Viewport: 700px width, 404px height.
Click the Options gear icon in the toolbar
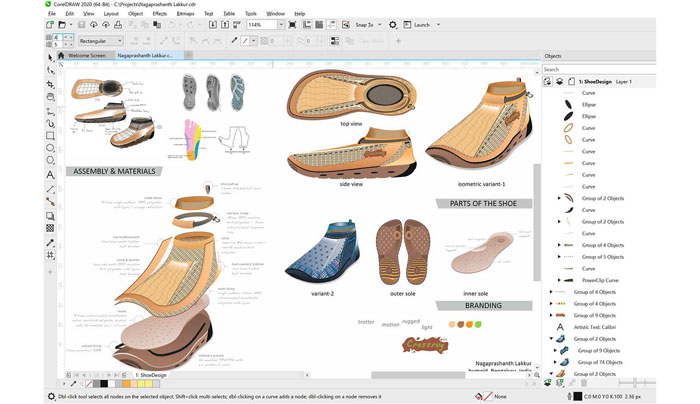393,24
